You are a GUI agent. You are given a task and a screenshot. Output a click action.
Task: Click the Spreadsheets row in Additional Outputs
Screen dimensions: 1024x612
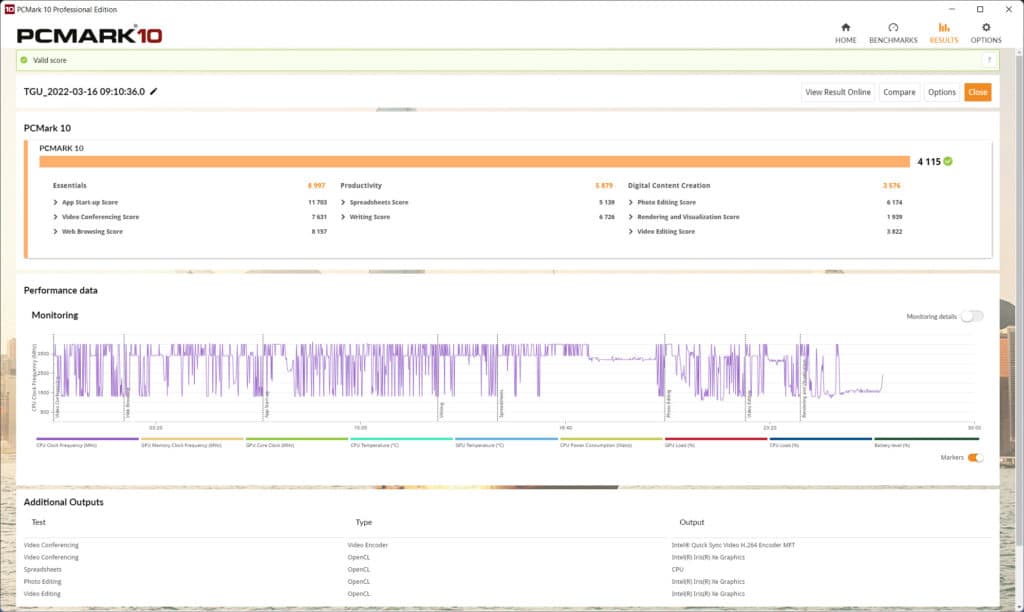(507, 570)
